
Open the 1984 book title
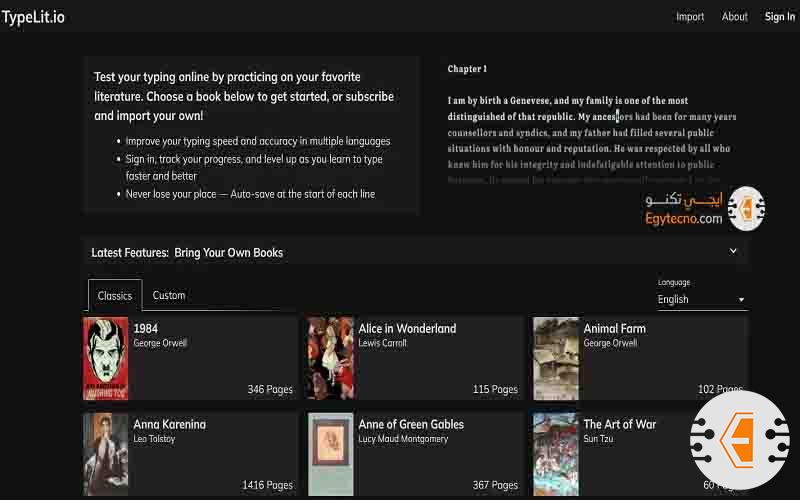(145, 329)
